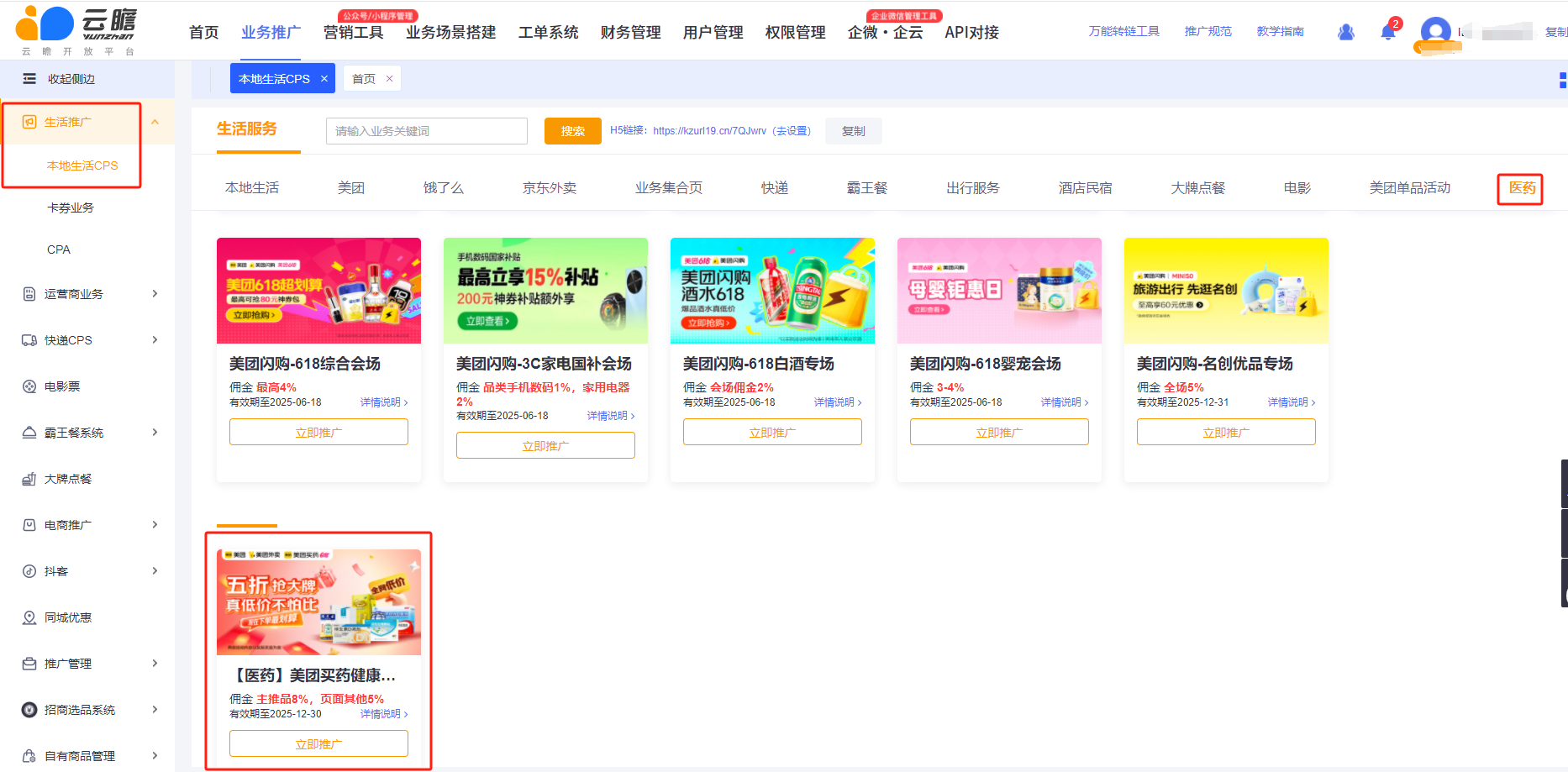Open the 推广规范 link

pos(1208,31)
